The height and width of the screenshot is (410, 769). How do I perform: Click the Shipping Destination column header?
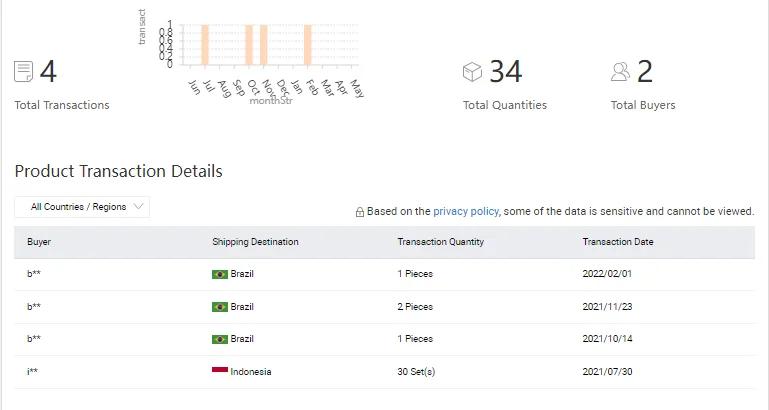(255, 242)
